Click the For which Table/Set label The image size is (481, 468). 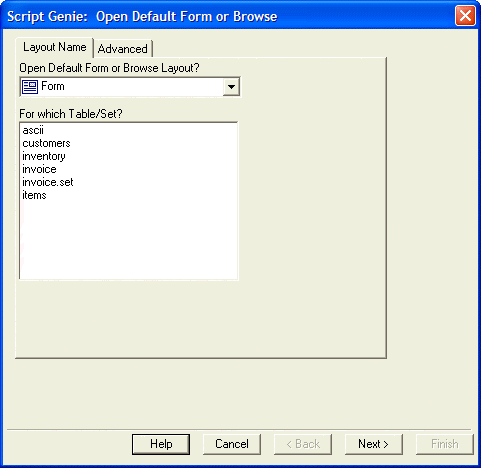pyautogui.click(x=71, y=114)
